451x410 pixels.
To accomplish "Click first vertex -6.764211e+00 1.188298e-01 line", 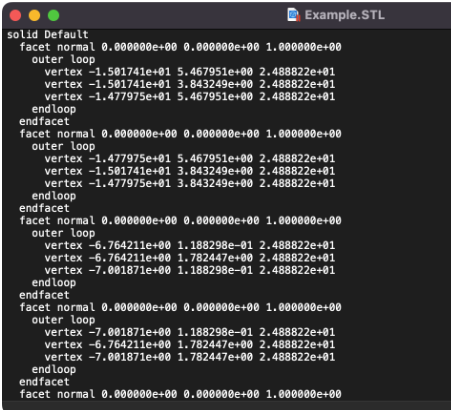I will pos(190,245).
